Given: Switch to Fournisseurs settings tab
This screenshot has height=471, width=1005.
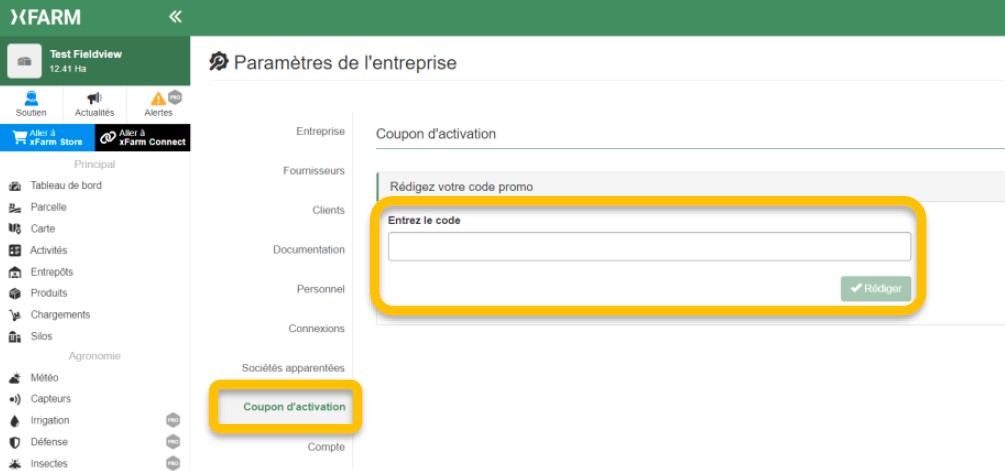Looking at the screenshot, I should [x=314, y=171].
